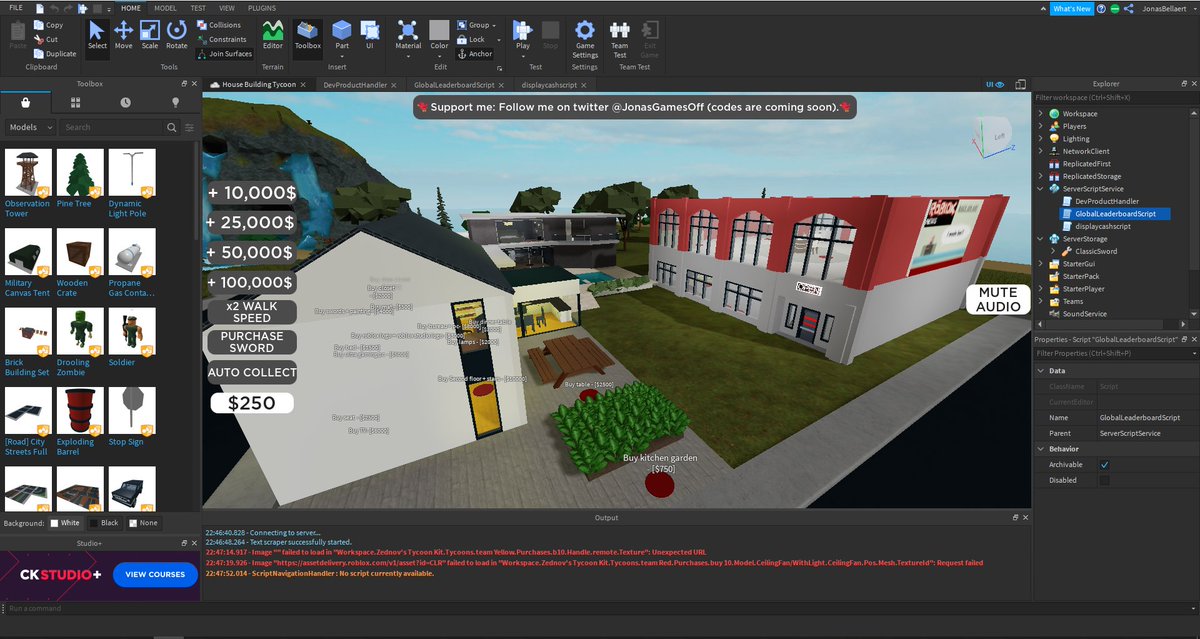Cut selection with the Cut button
This screenshot has height=639, width=1200.
[46, 39]
